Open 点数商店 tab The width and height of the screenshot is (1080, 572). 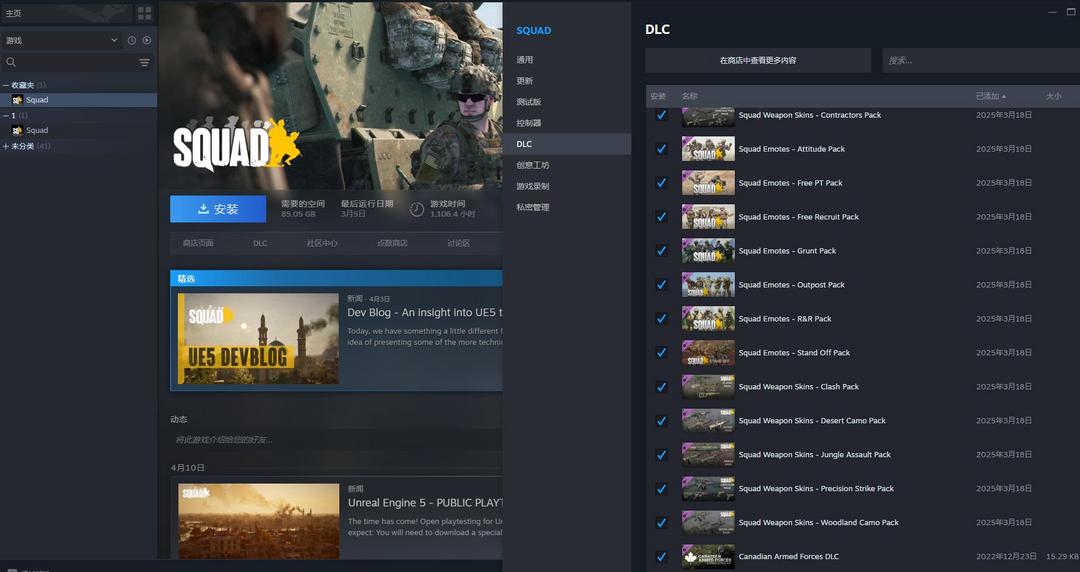click(x=392, y=243)
